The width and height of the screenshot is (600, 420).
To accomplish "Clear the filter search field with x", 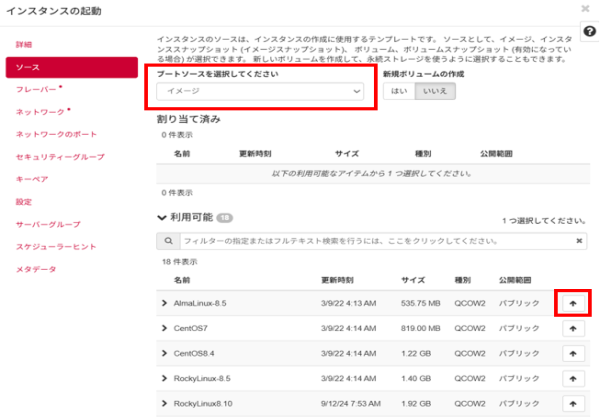I will click(580, 241).
